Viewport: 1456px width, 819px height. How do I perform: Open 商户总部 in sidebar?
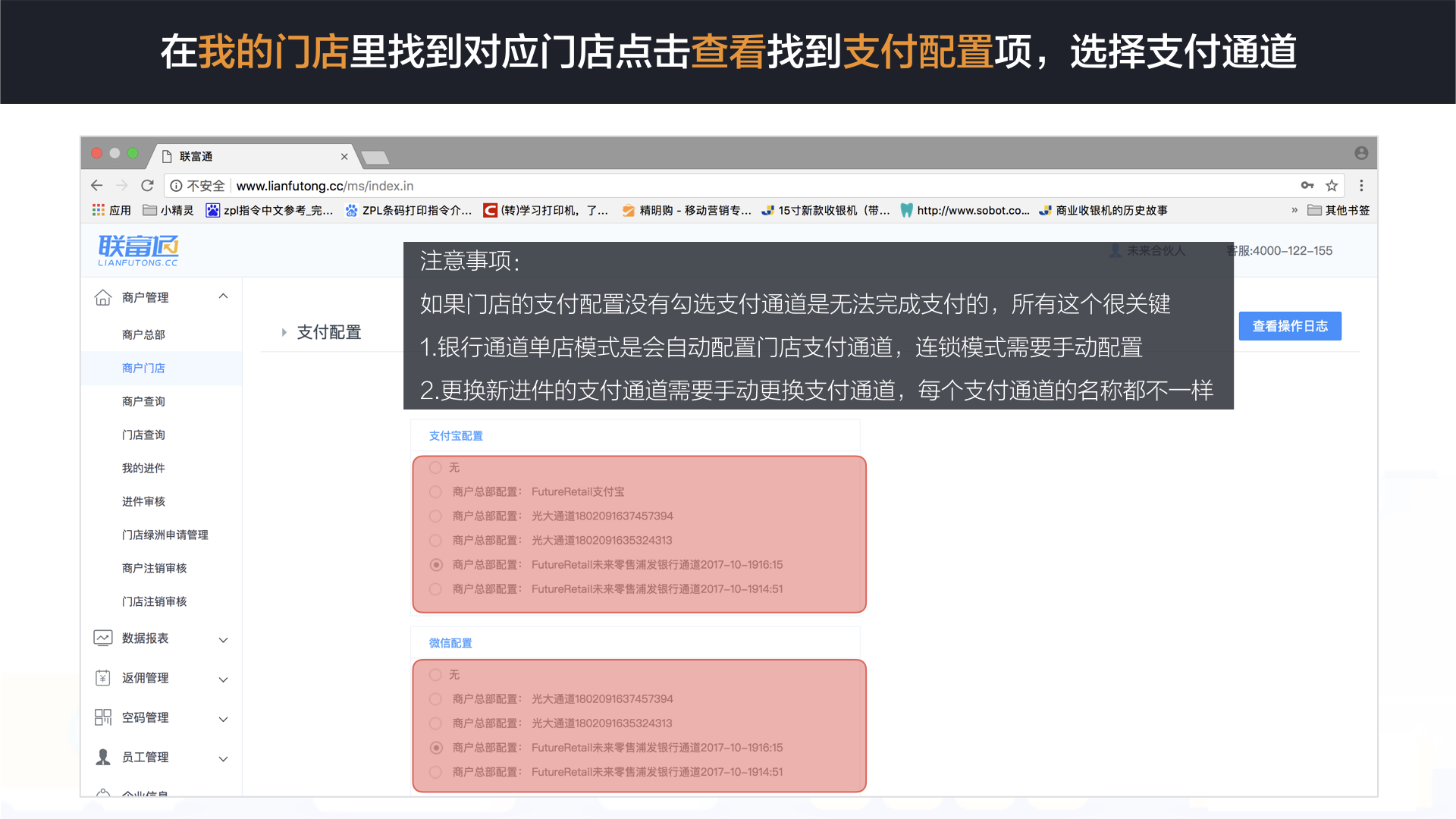pos(143,334)
